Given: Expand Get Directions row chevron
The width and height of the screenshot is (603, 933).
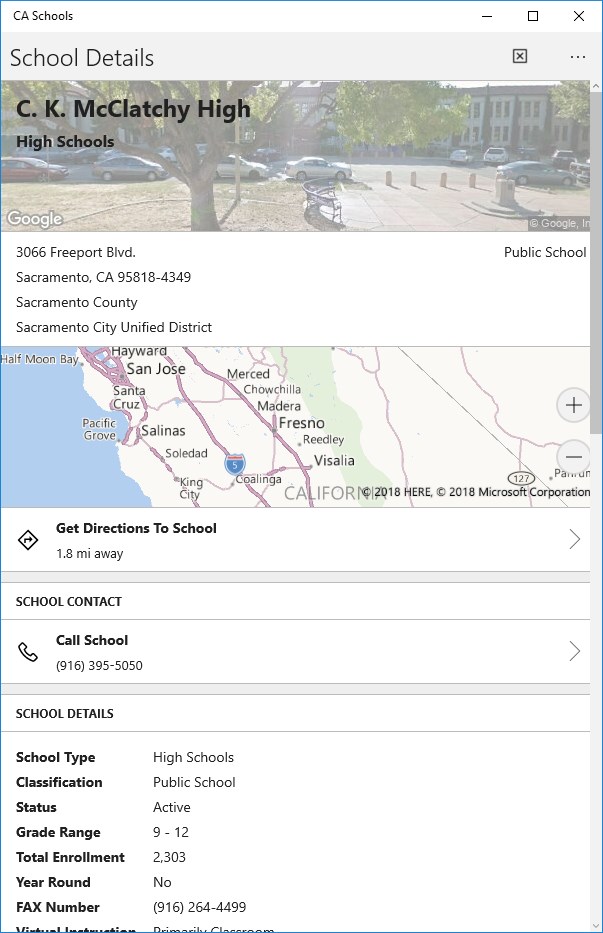Looking at the screenshot, I should point(574,540).
